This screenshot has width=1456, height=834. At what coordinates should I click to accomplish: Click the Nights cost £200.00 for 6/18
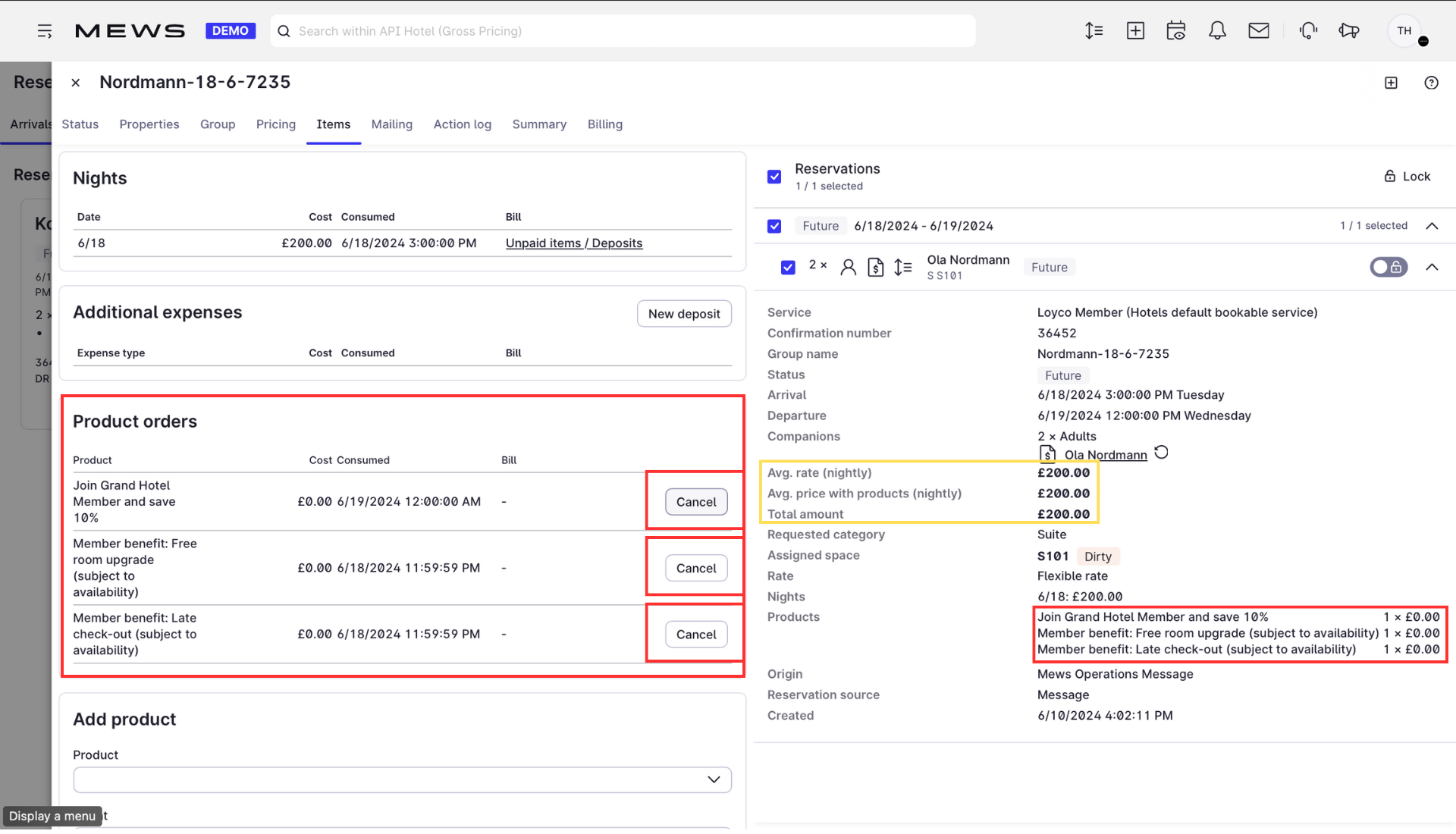pyautogui.click(x=306, y=243)
